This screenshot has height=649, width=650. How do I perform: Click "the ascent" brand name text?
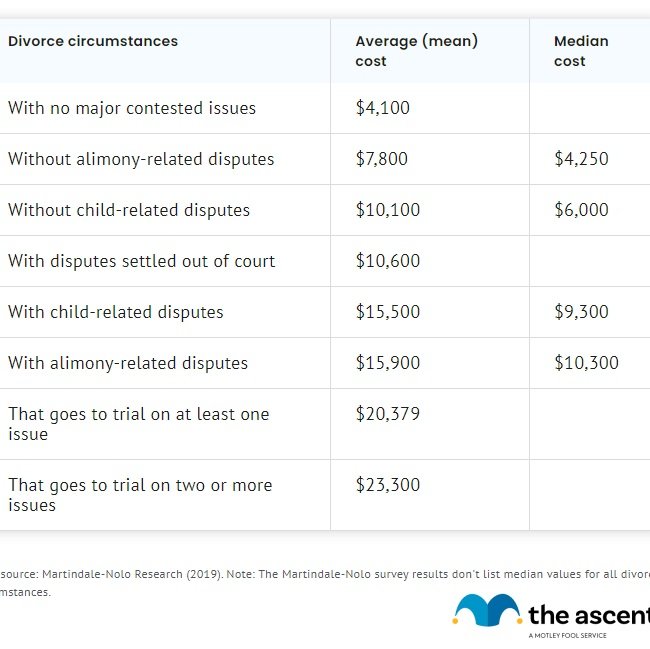click(588, 614)
